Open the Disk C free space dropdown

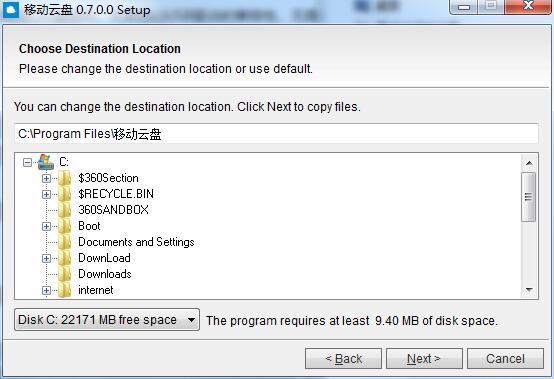point(107,320)
